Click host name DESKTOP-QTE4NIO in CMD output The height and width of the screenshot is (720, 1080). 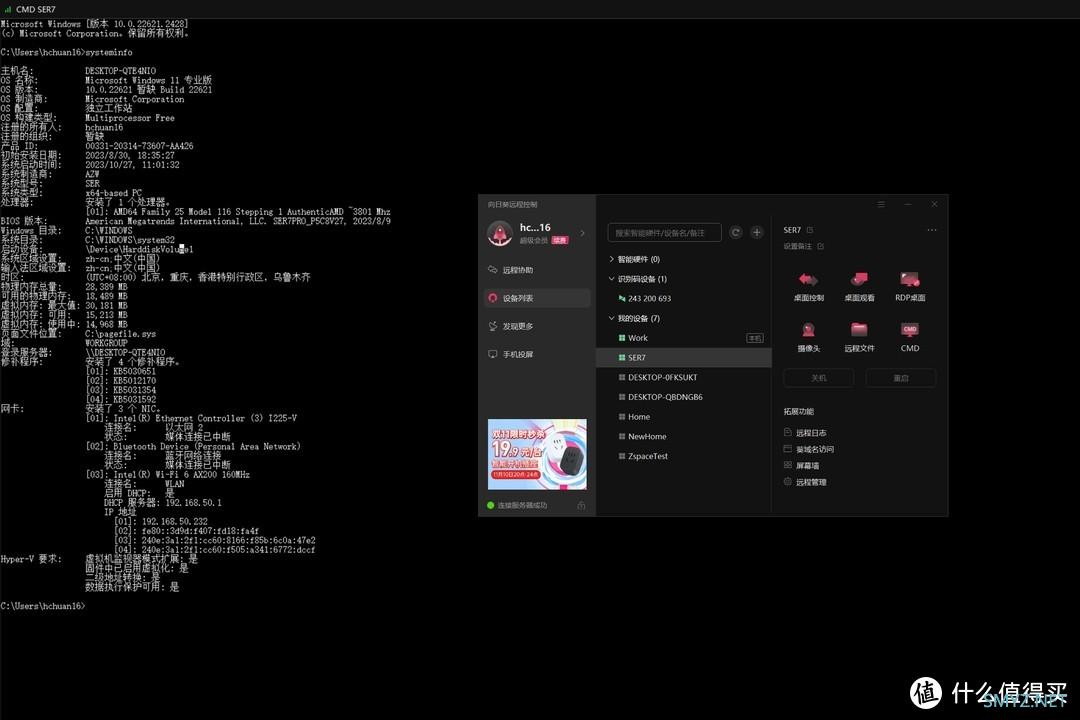pos(121,71)
